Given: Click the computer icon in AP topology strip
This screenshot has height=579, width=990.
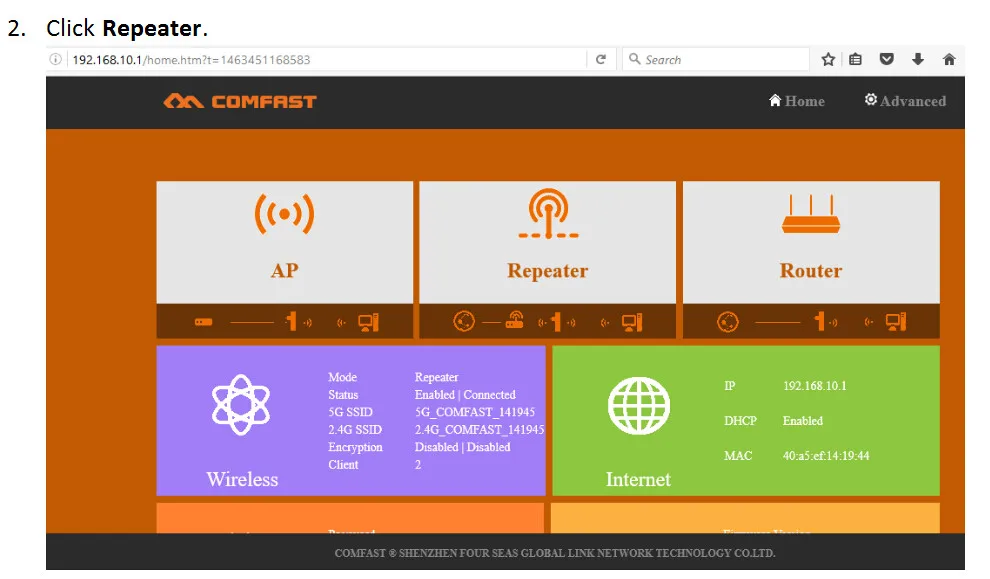Looking at the screenshot, I should click(368, 322).
